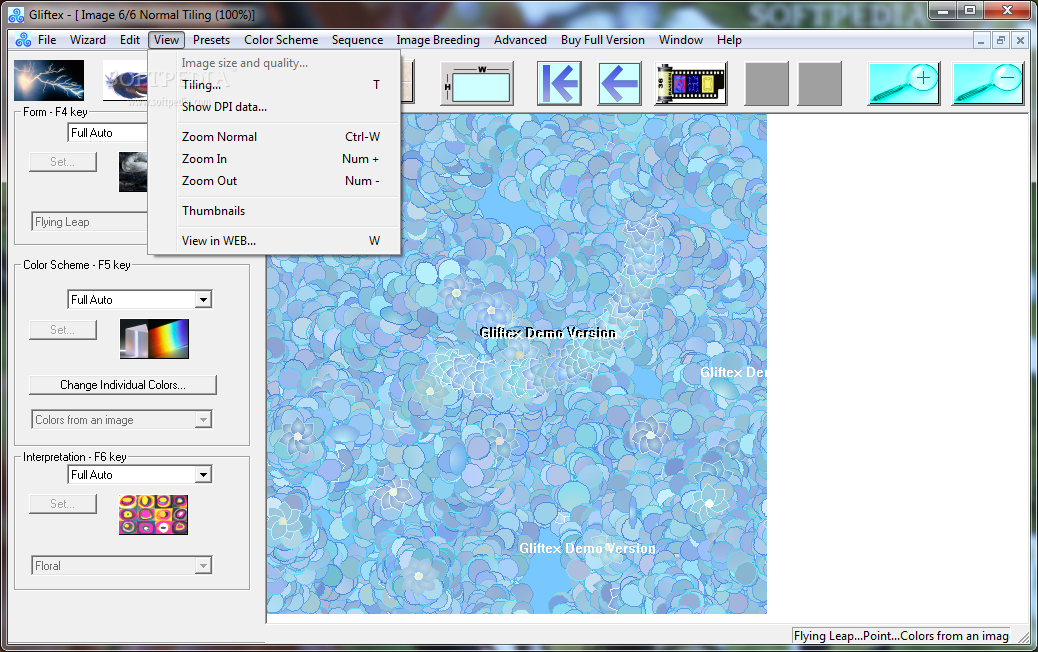Click the Interpretation colorful circles thumbnail

click(x=154, y=515)
